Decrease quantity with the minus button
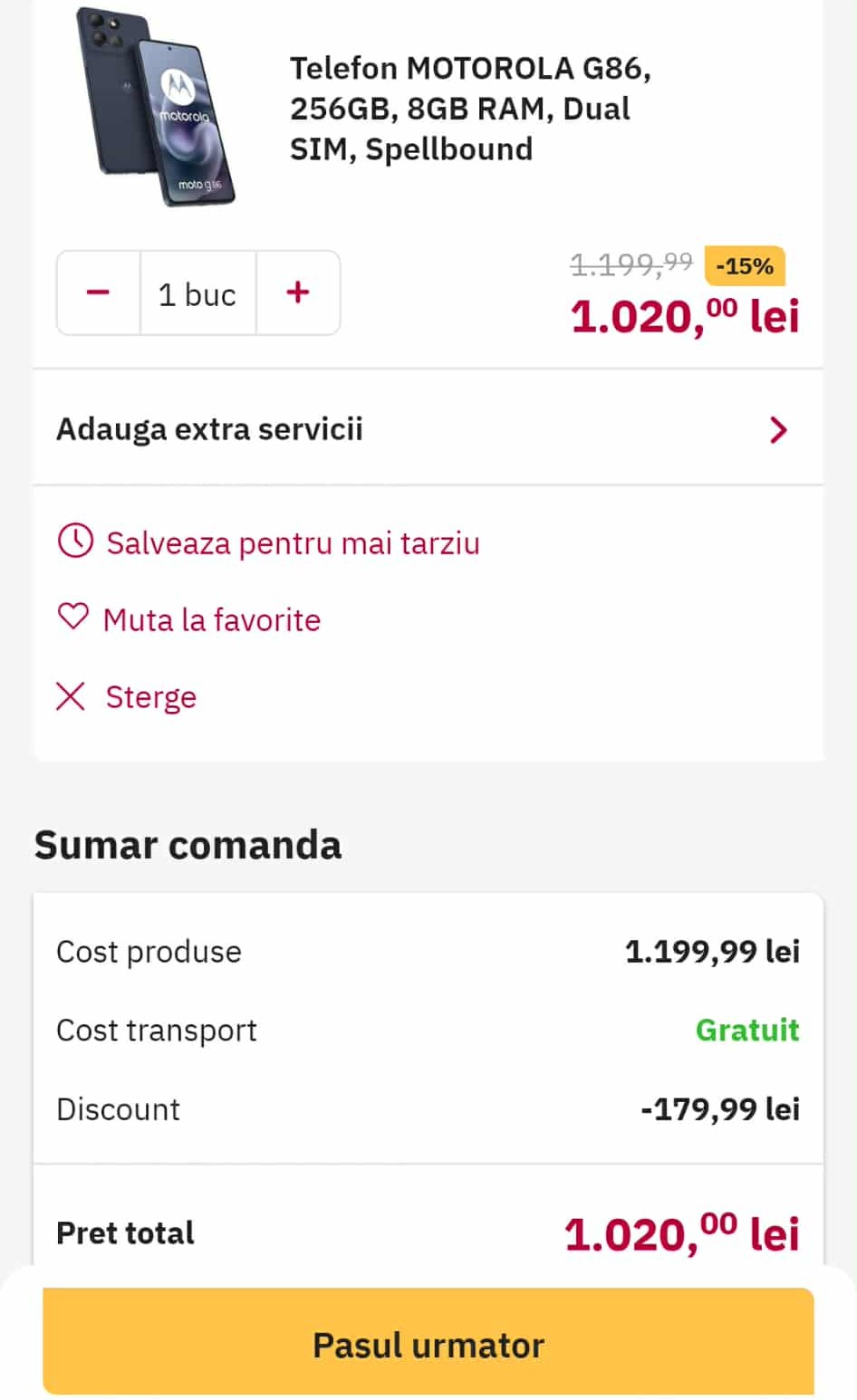 pyautogui.click(x=98, y=292)
